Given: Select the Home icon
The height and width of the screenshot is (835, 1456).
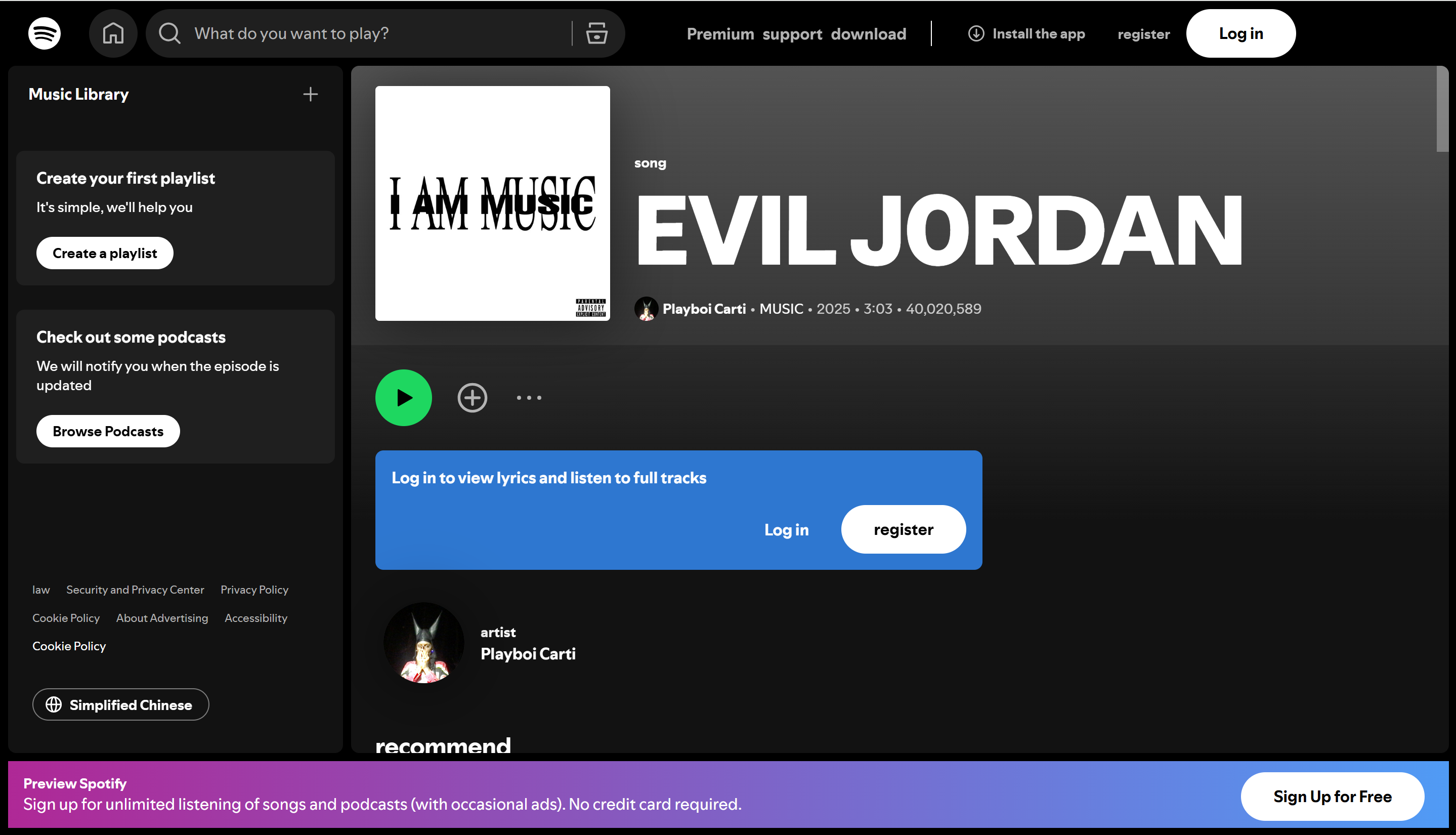Looking at the screenshot, I should 113,33.
